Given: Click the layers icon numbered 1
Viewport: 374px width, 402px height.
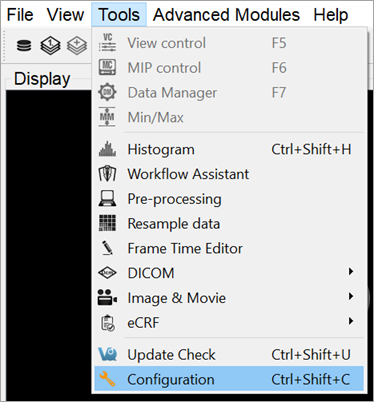Looking at the screenshot, I should 50,45.
